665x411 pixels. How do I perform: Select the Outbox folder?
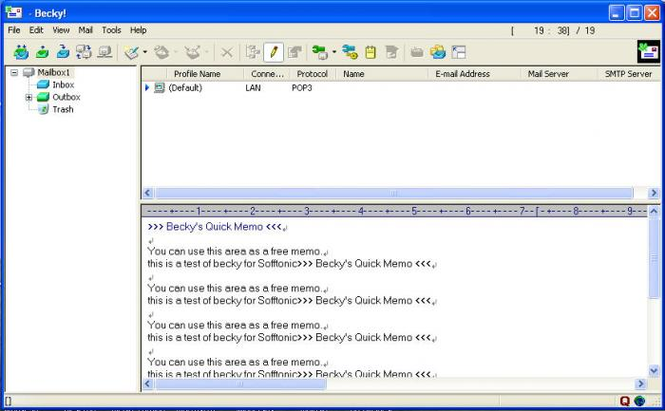click(x=66, y=97)
